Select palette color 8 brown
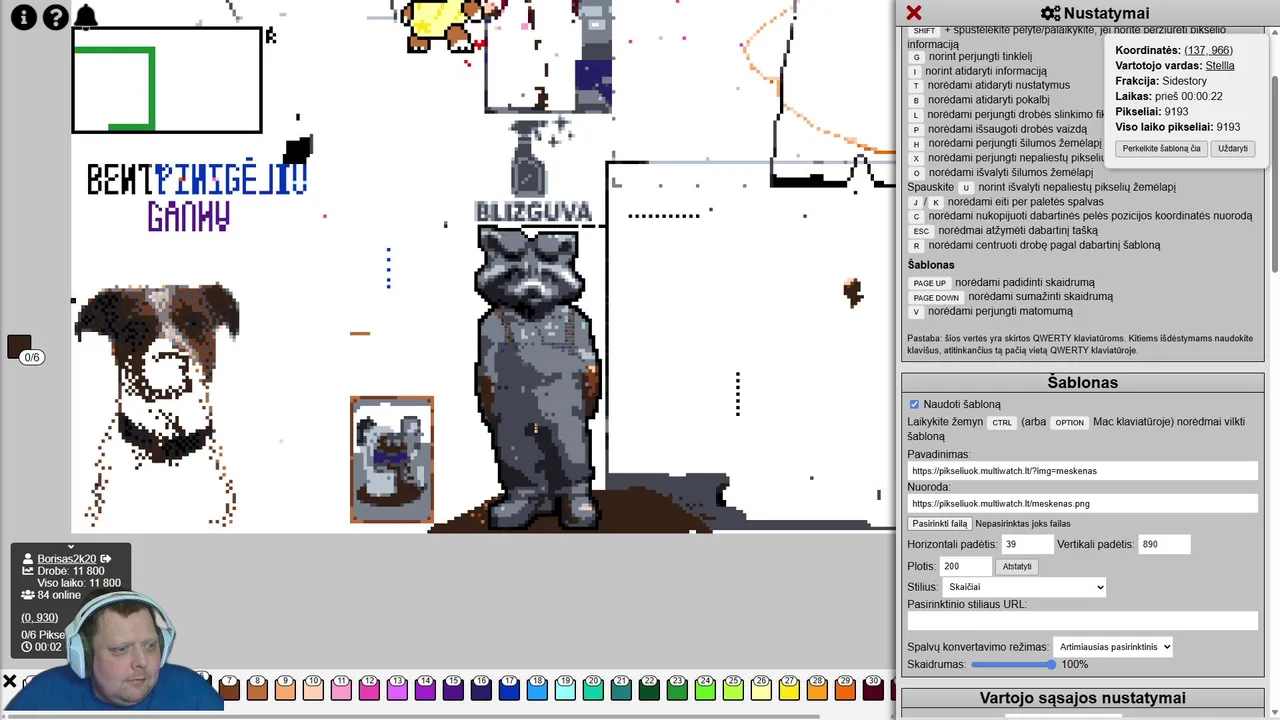Viewport: 1280px width, 720px height. [257, 687]
